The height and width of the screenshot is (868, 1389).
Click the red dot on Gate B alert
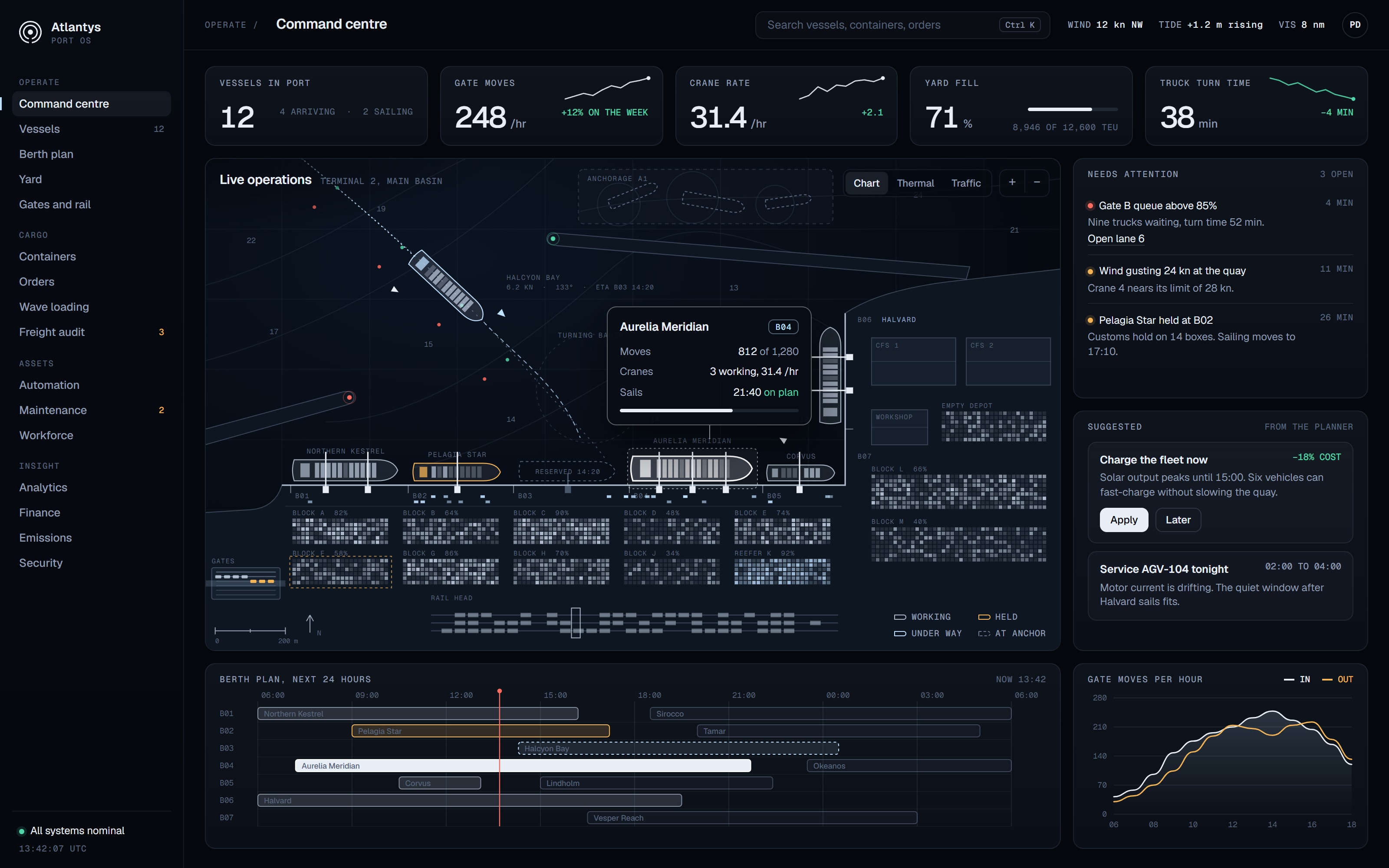tap(1090, 206)
